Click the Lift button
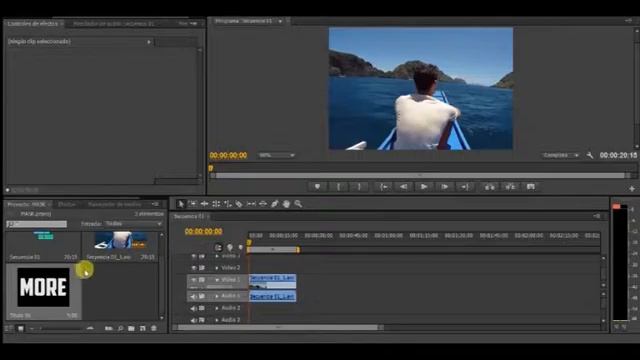The image size is (640, 360). tap(489, 187)
